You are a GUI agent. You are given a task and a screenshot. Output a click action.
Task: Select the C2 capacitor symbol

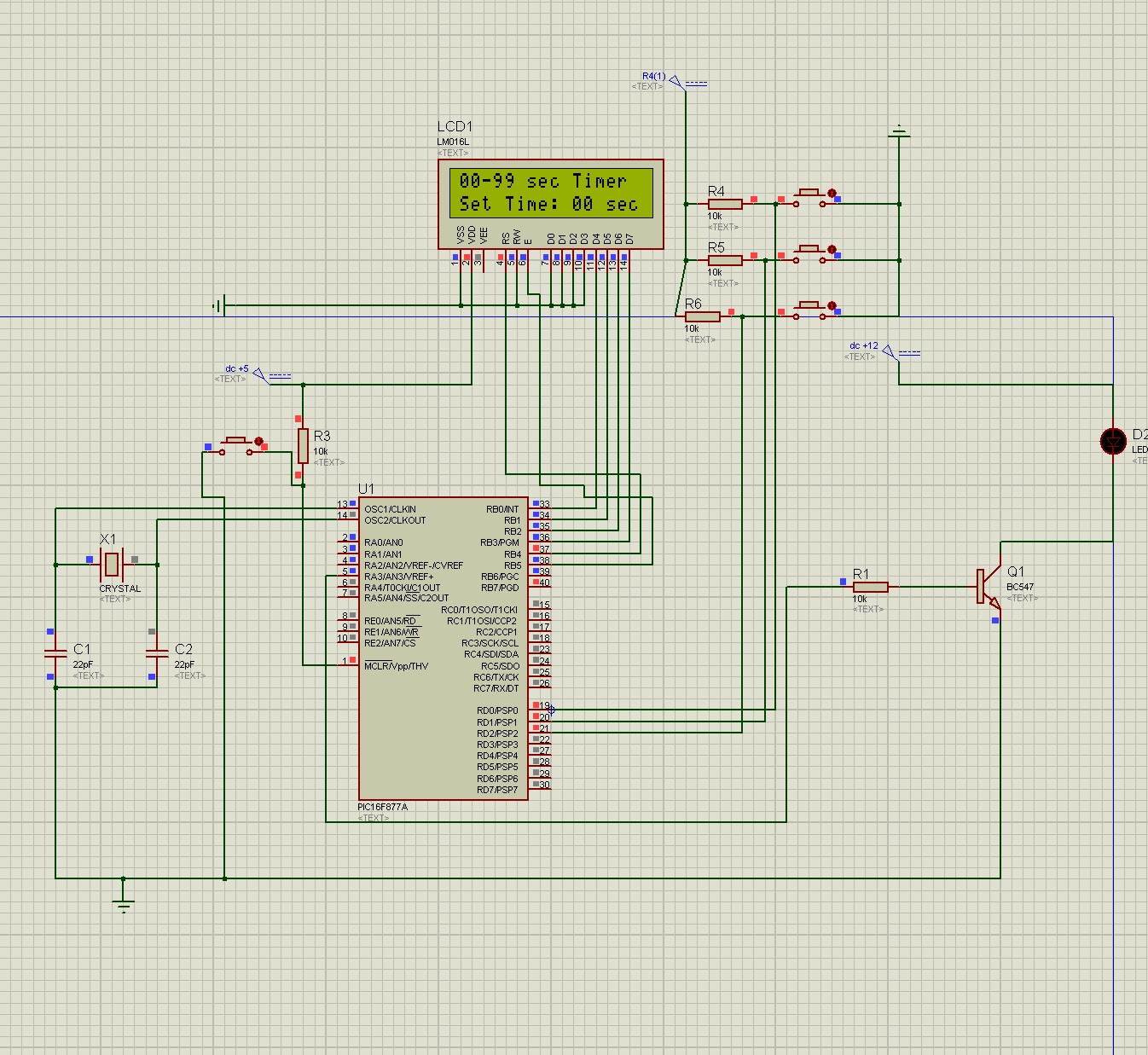(157, 654)
